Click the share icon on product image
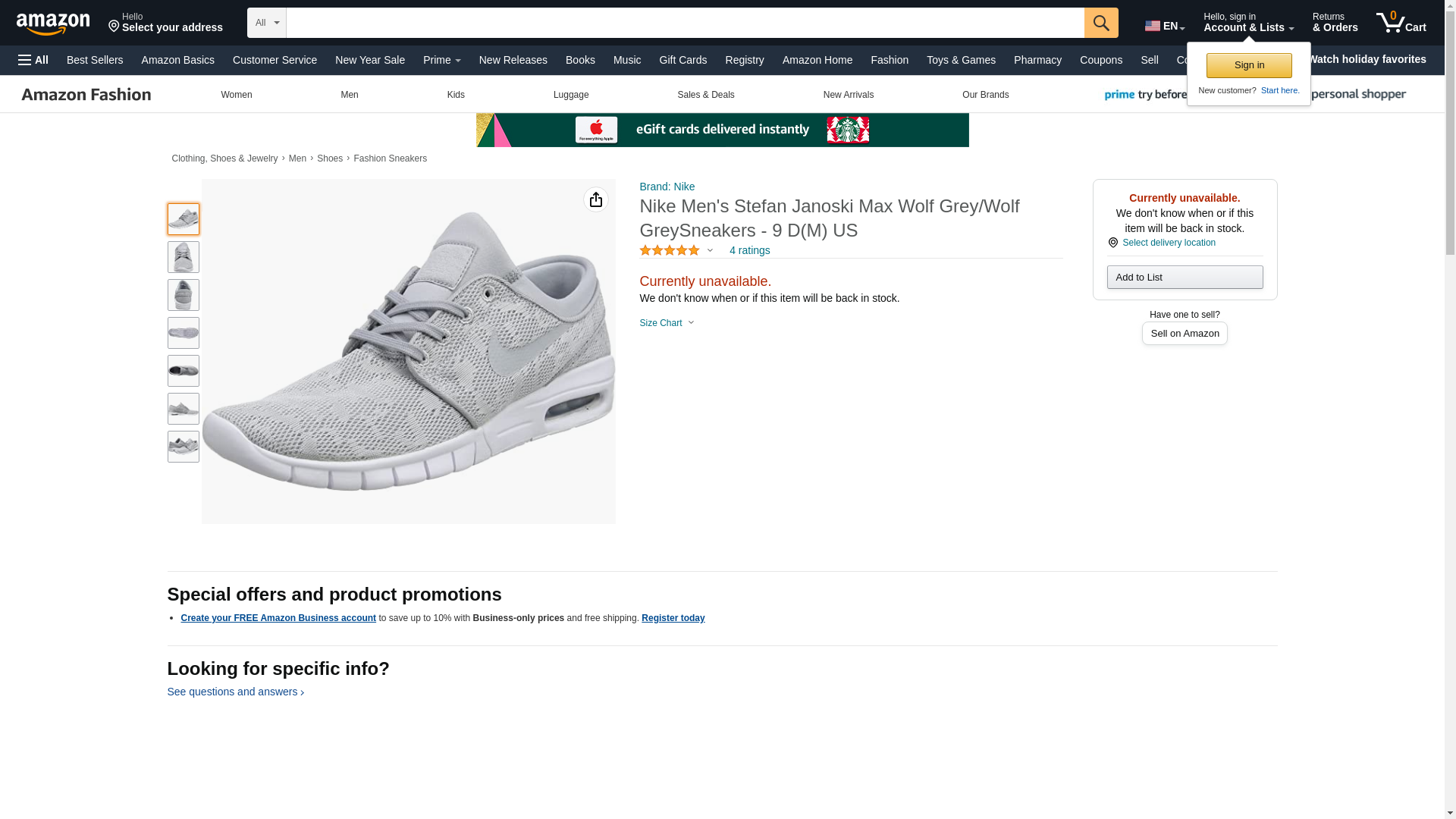Image resolution: width=1456 pixels, height=819 pixels. tap(595, 199)
